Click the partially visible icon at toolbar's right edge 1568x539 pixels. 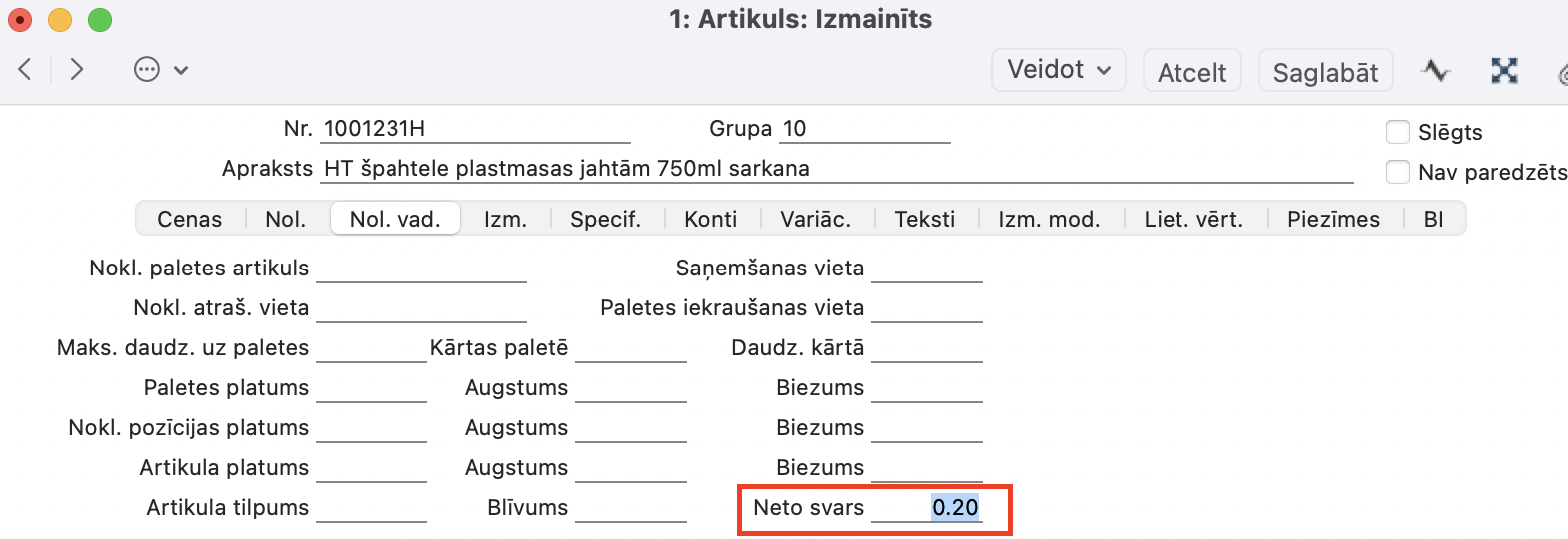point(1561,73)
